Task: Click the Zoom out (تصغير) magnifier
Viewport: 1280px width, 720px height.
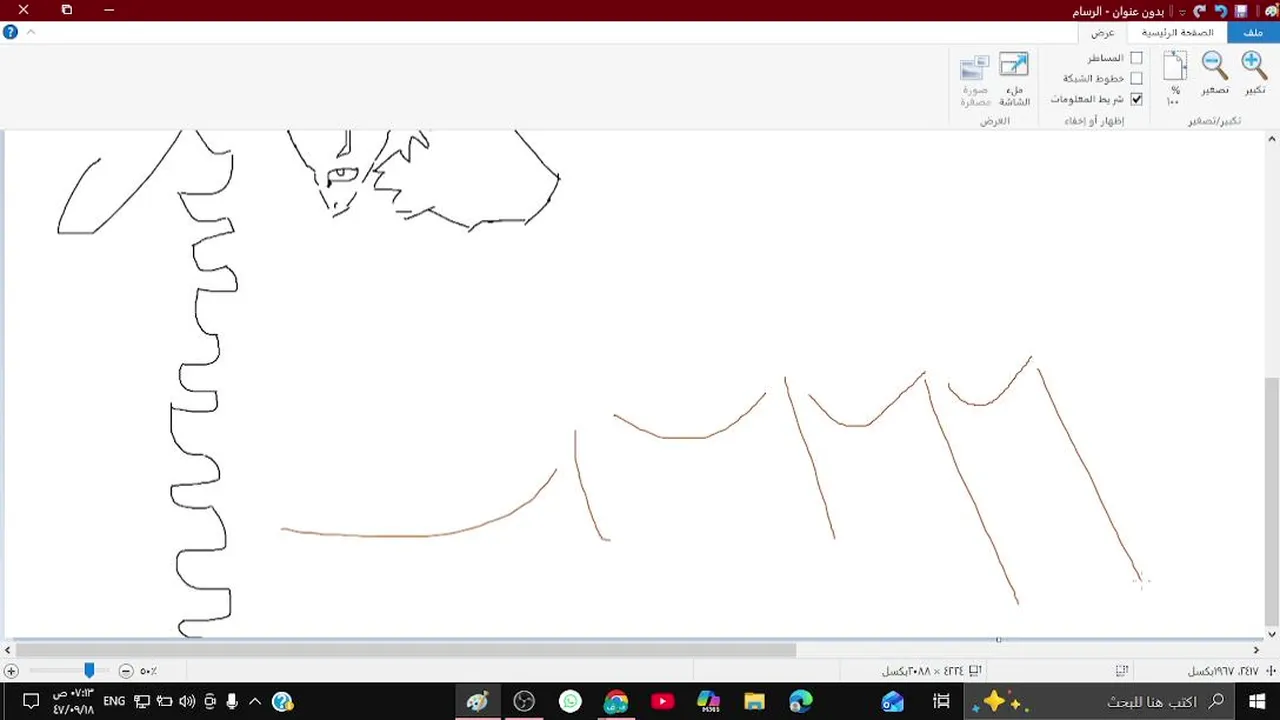Action: click(1215, 66)
